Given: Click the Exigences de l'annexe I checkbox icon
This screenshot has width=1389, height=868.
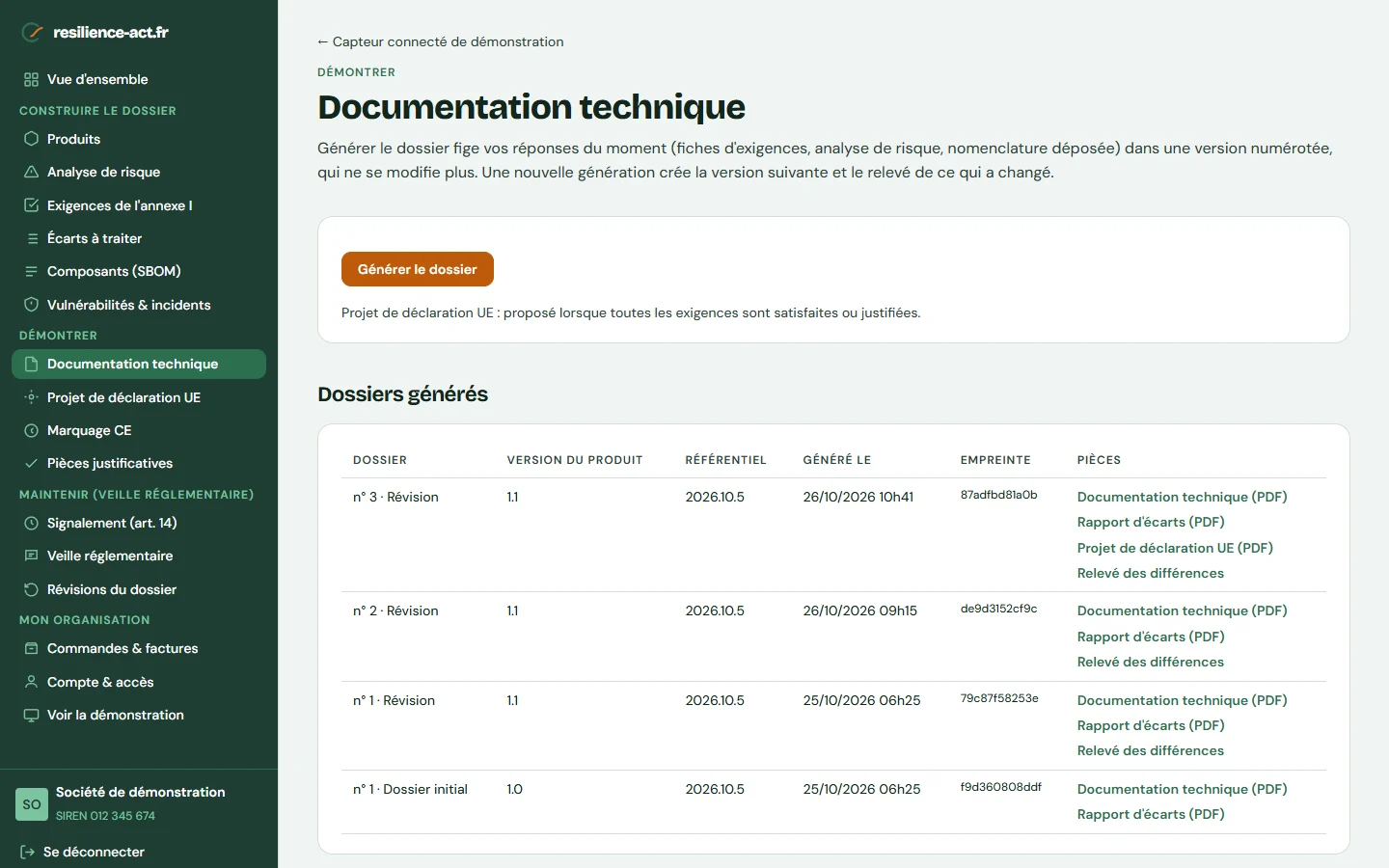Looking at the screenshot, I should click(x=31, y=205).
